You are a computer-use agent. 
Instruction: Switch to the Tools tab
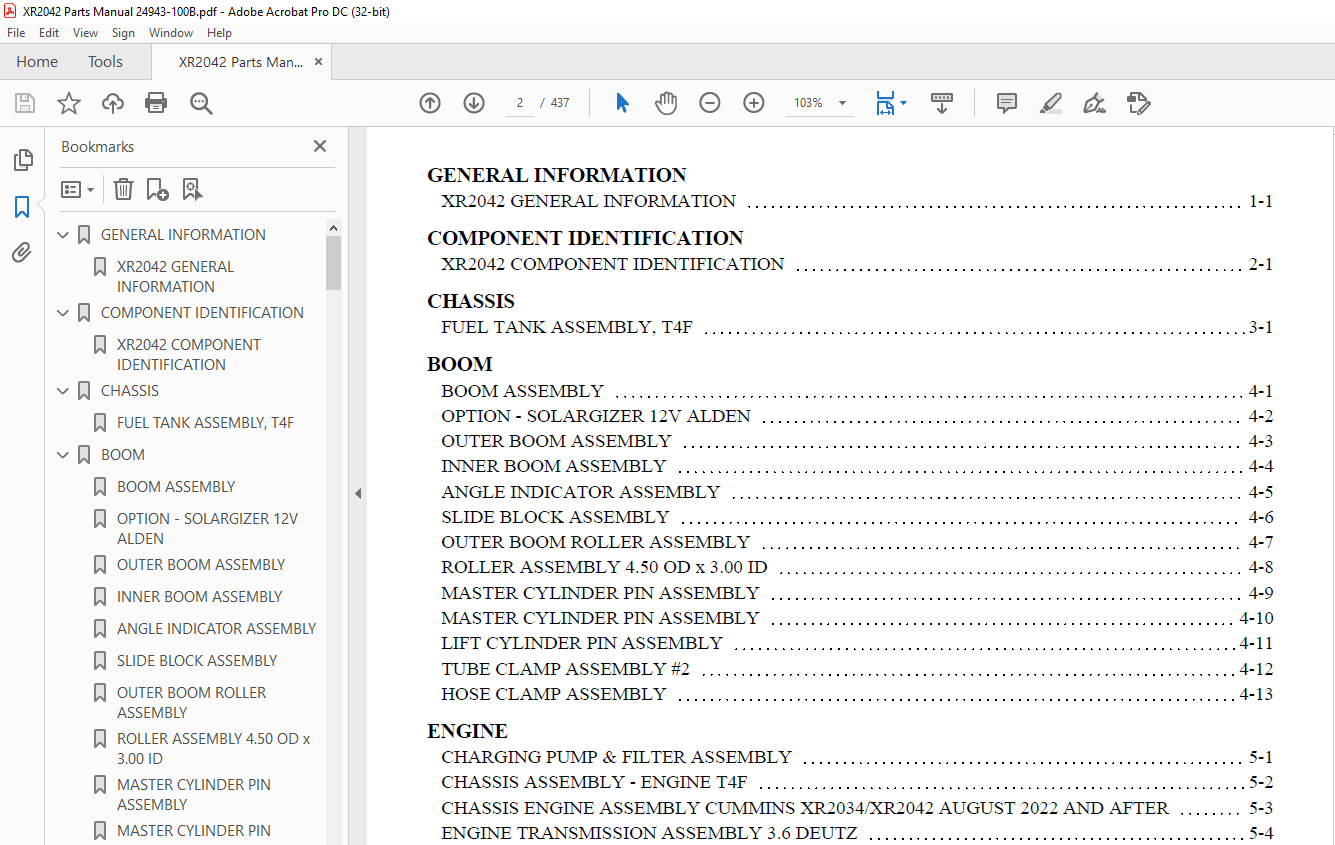coord(105,62)
